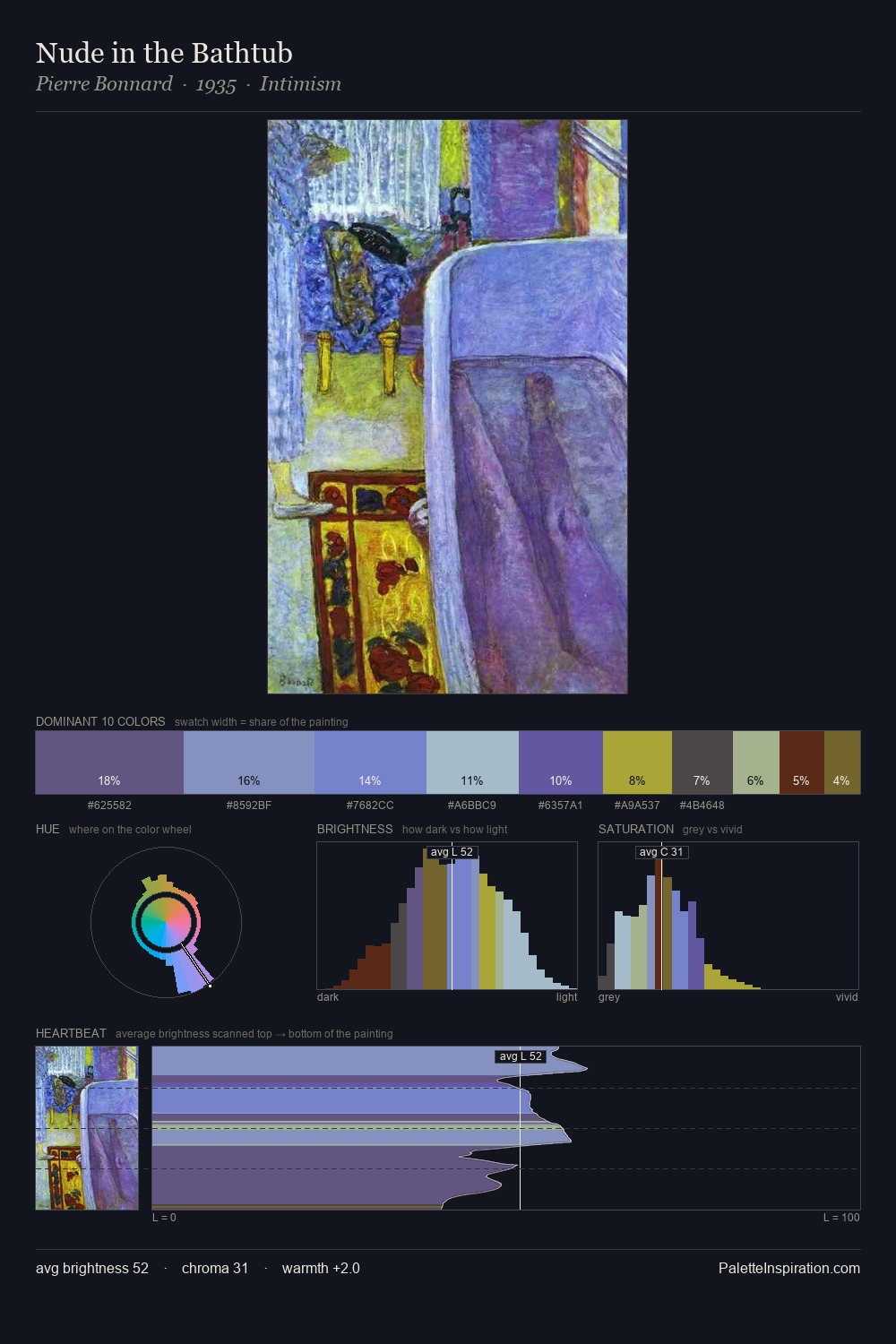
Task: Choose the 4% dark olive swatch
Action: (x=842, y=762)
